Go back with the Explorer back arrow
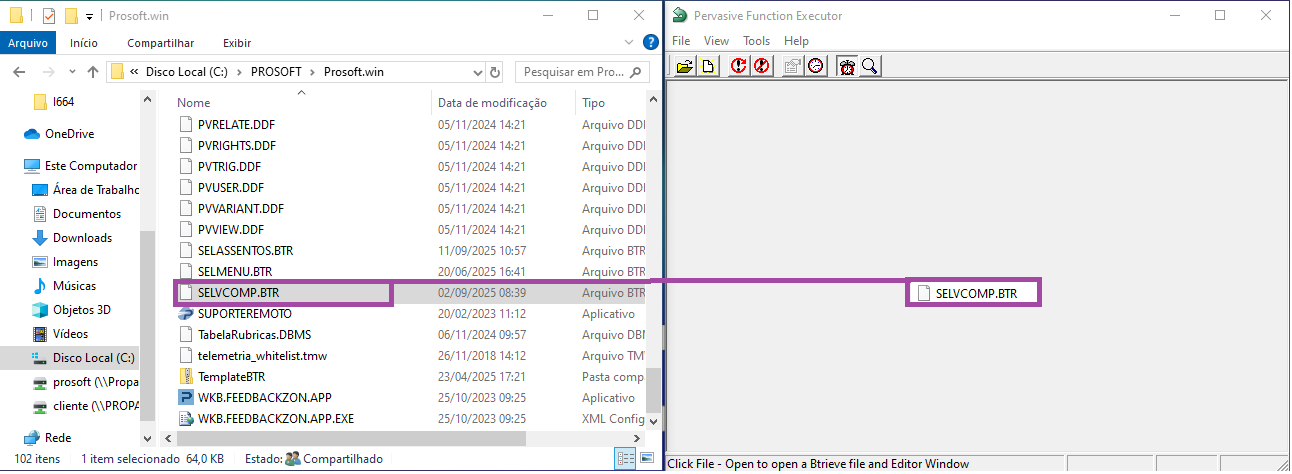Screen dimensions: 1292x474 19,72
